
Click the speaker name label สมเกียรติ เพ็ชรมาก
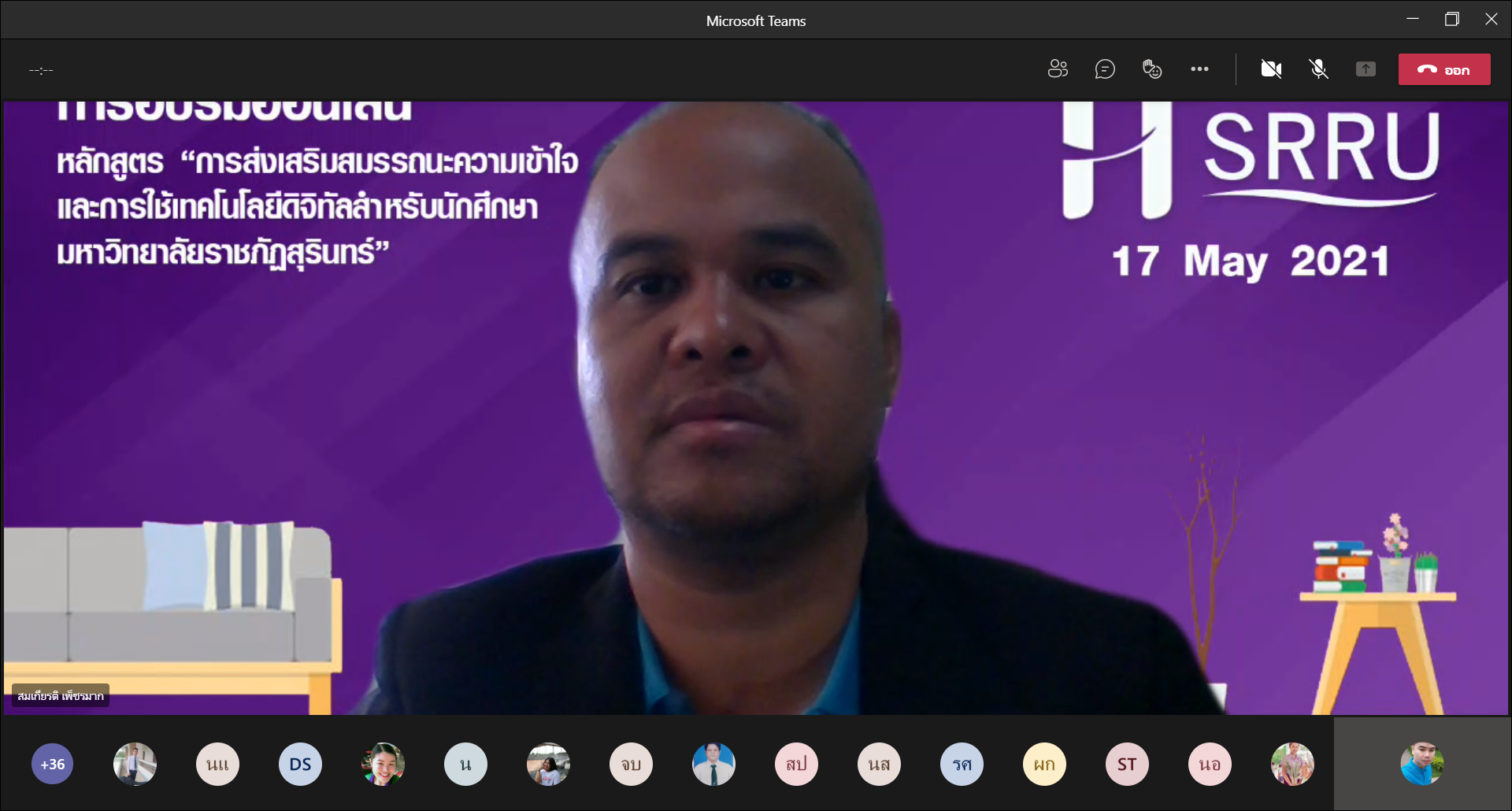click(61, 696)
